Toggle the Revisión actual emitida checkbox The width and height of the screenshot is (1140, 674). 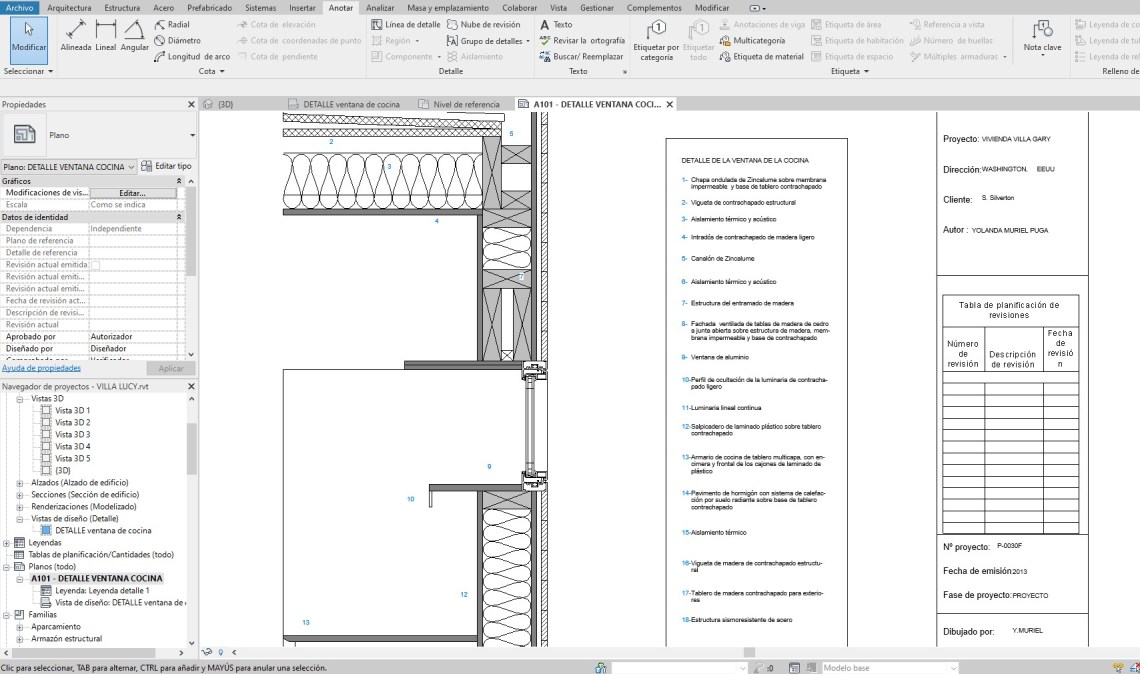pos(96,265)
